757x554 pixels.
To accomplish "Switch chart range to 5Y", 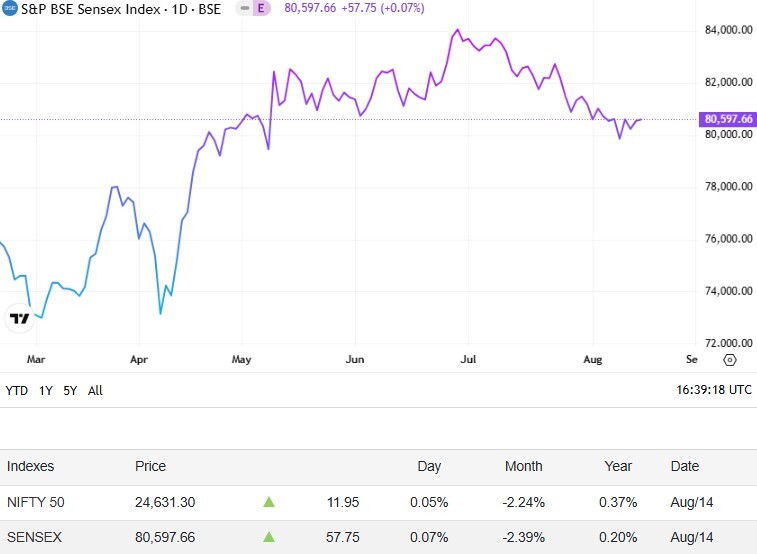I will (70, 391).
